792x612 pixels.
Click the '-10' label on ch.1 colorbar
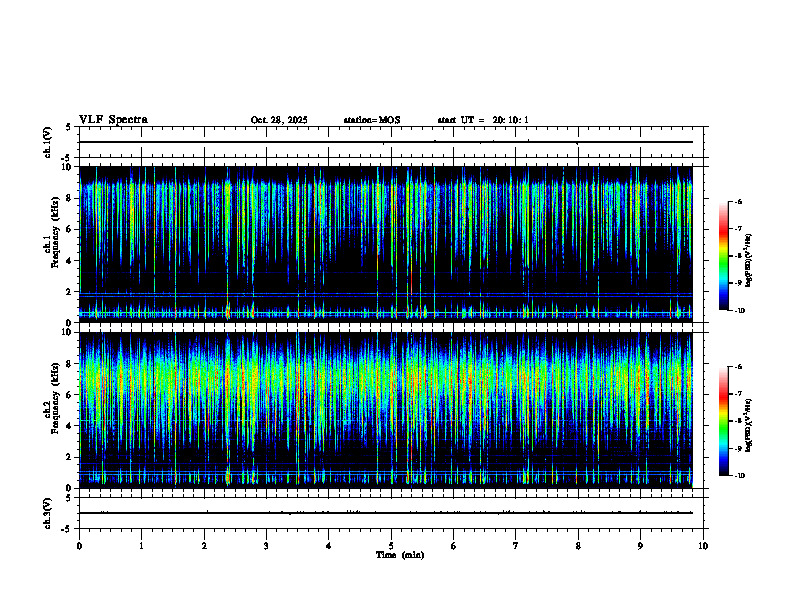(x=739, y=311)
